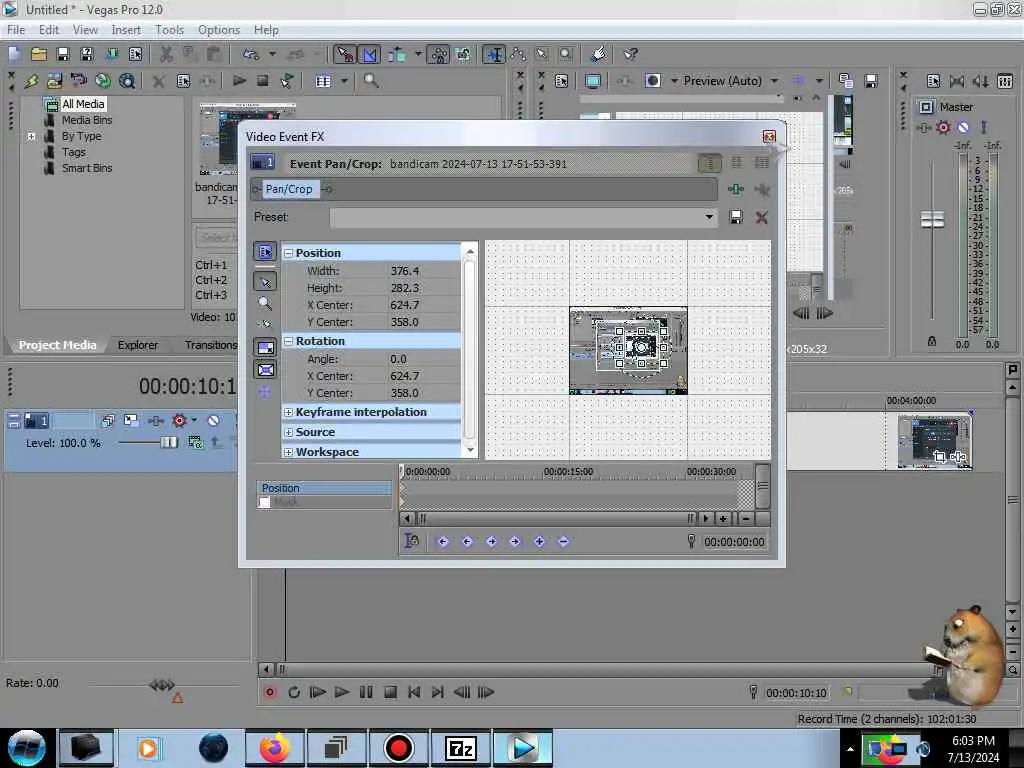Click the Undo arrow icon

click(x=250, y=54)
